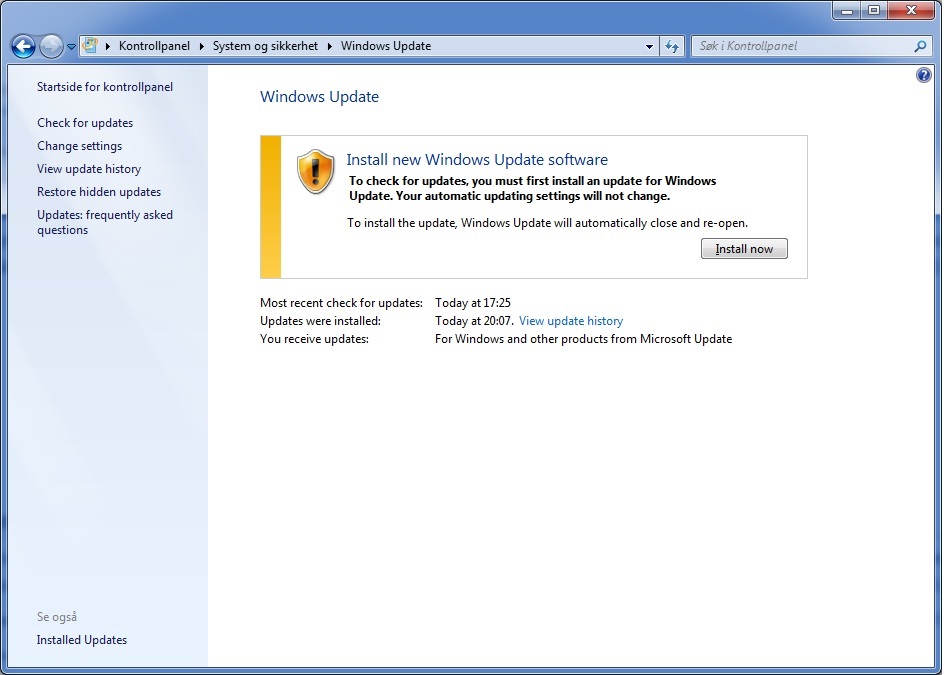945x675 pixels.
Task: Select the Kontrollpanel breadcrumb
Action: pos(154,46)
